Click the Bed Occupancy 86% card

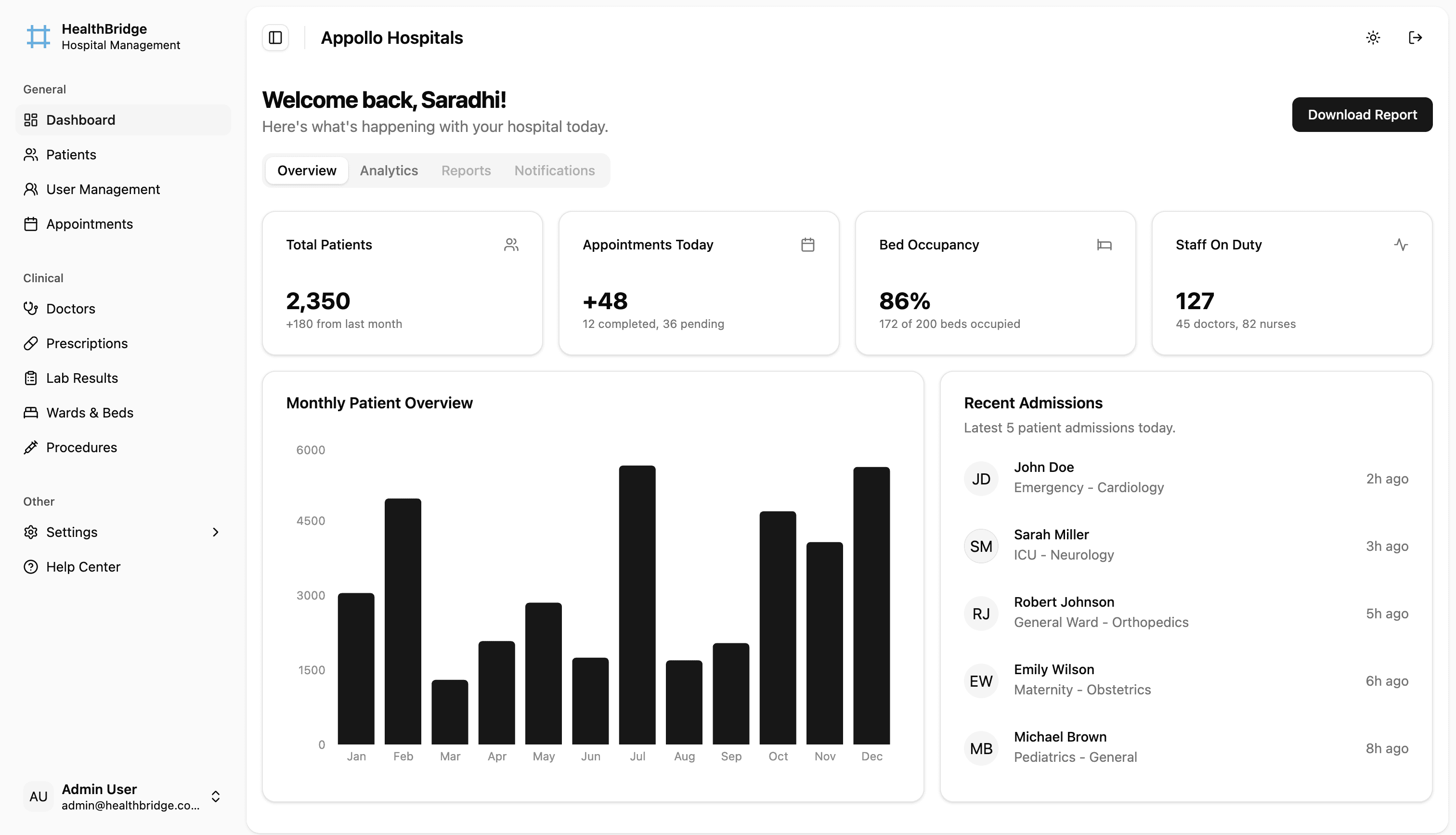995,283
